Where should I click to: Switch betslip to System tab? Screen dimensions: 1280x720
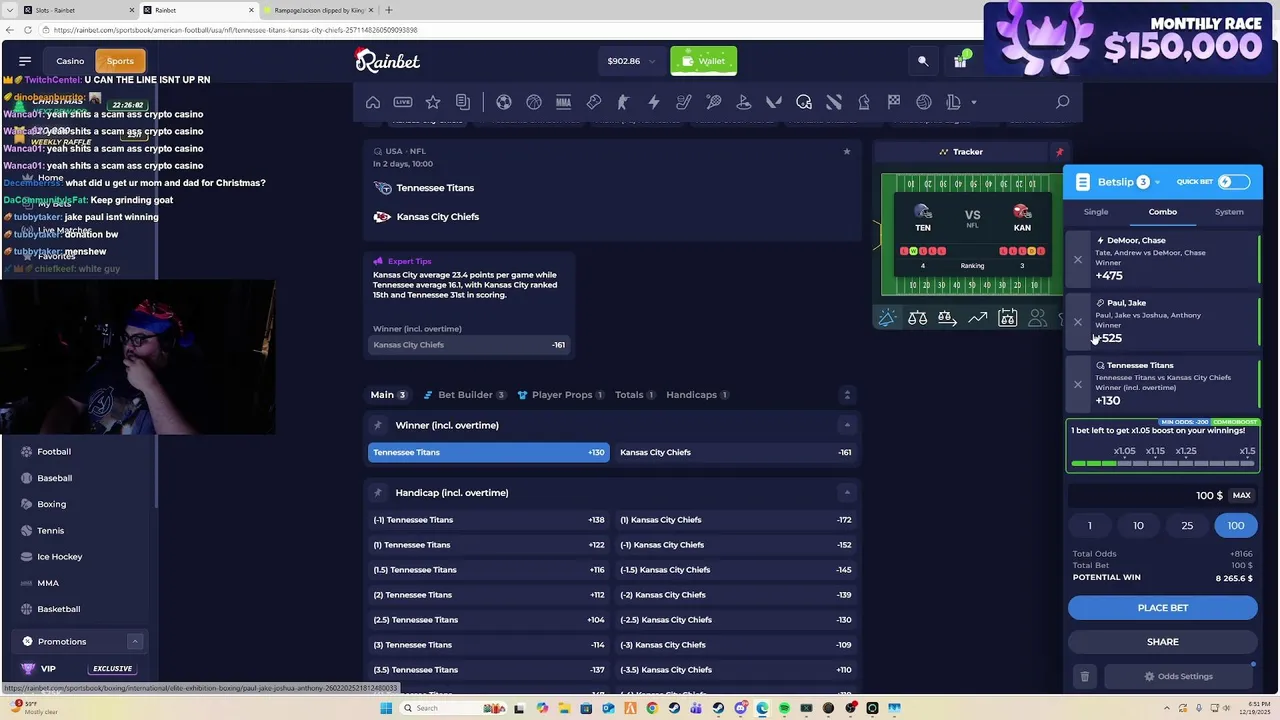tap(1229, 212)
